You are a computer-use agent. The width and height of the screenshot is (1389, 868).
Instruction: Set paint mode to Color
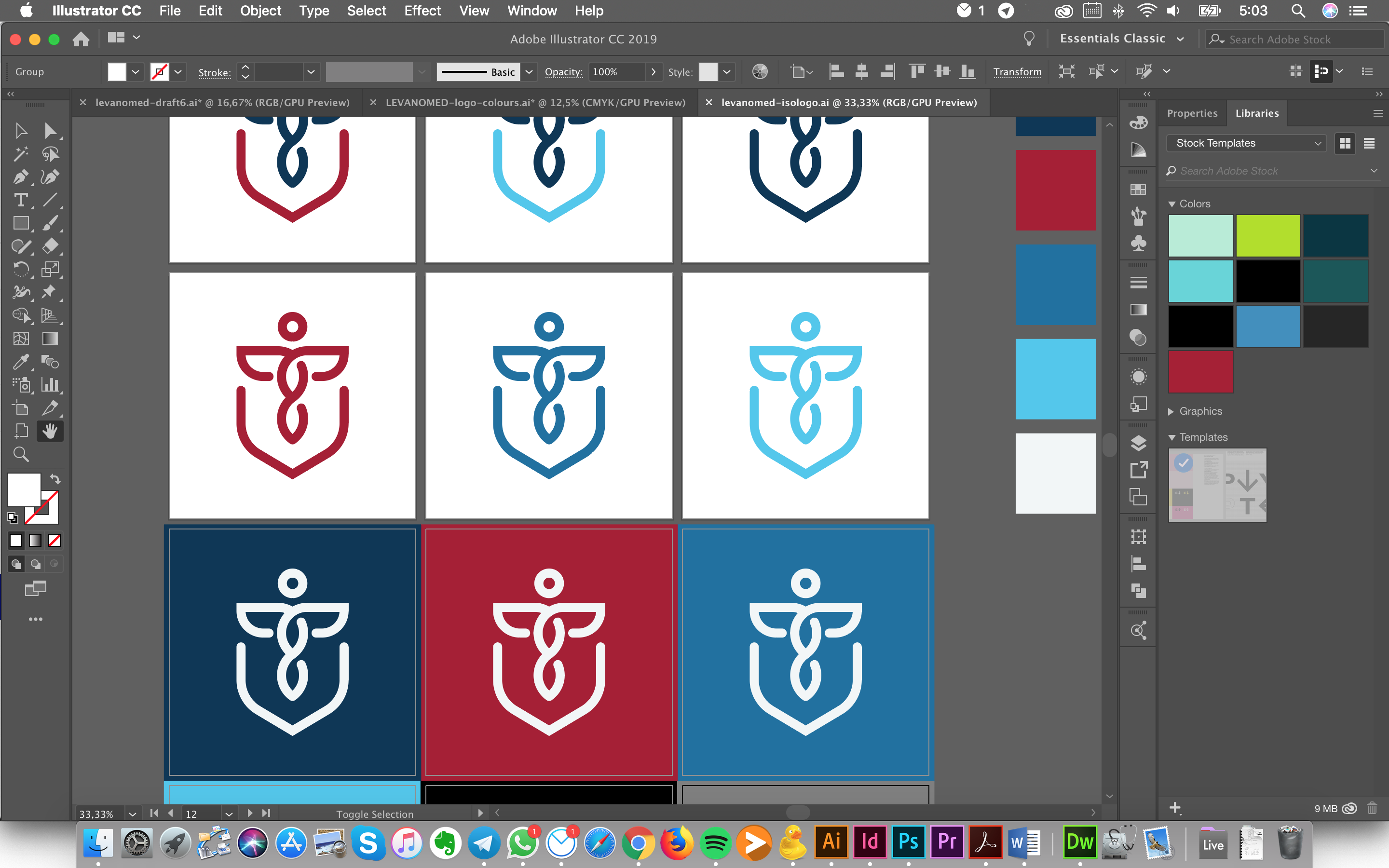[16, 541]
